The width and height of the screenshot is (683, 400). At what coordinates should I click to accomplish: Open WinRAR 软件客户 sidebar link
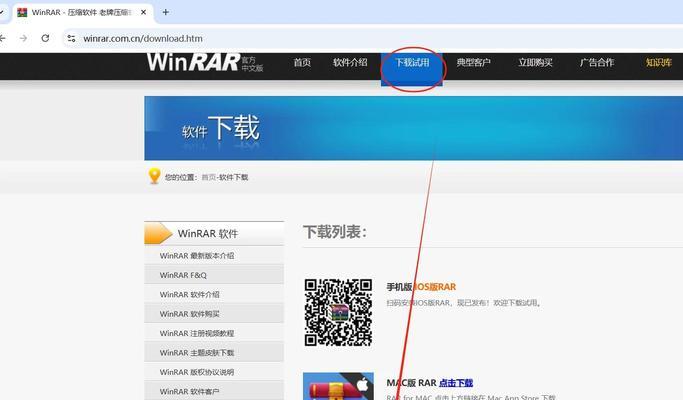pyautogui.click(x=189, y=392)
